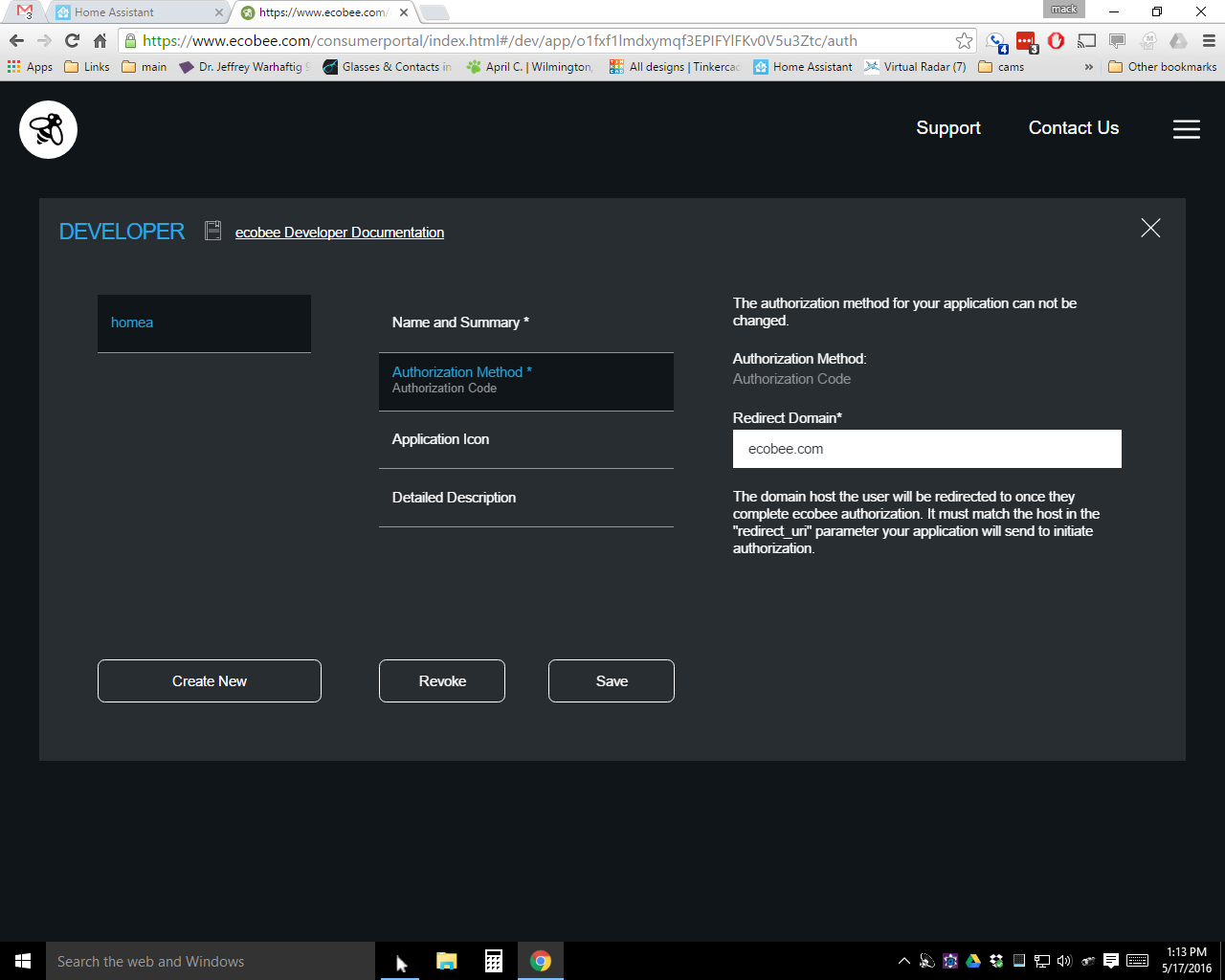Open the Home Assistant bookmark
Image resolution: width=1225 pixels, height=980 pixels.
[803, 67]
